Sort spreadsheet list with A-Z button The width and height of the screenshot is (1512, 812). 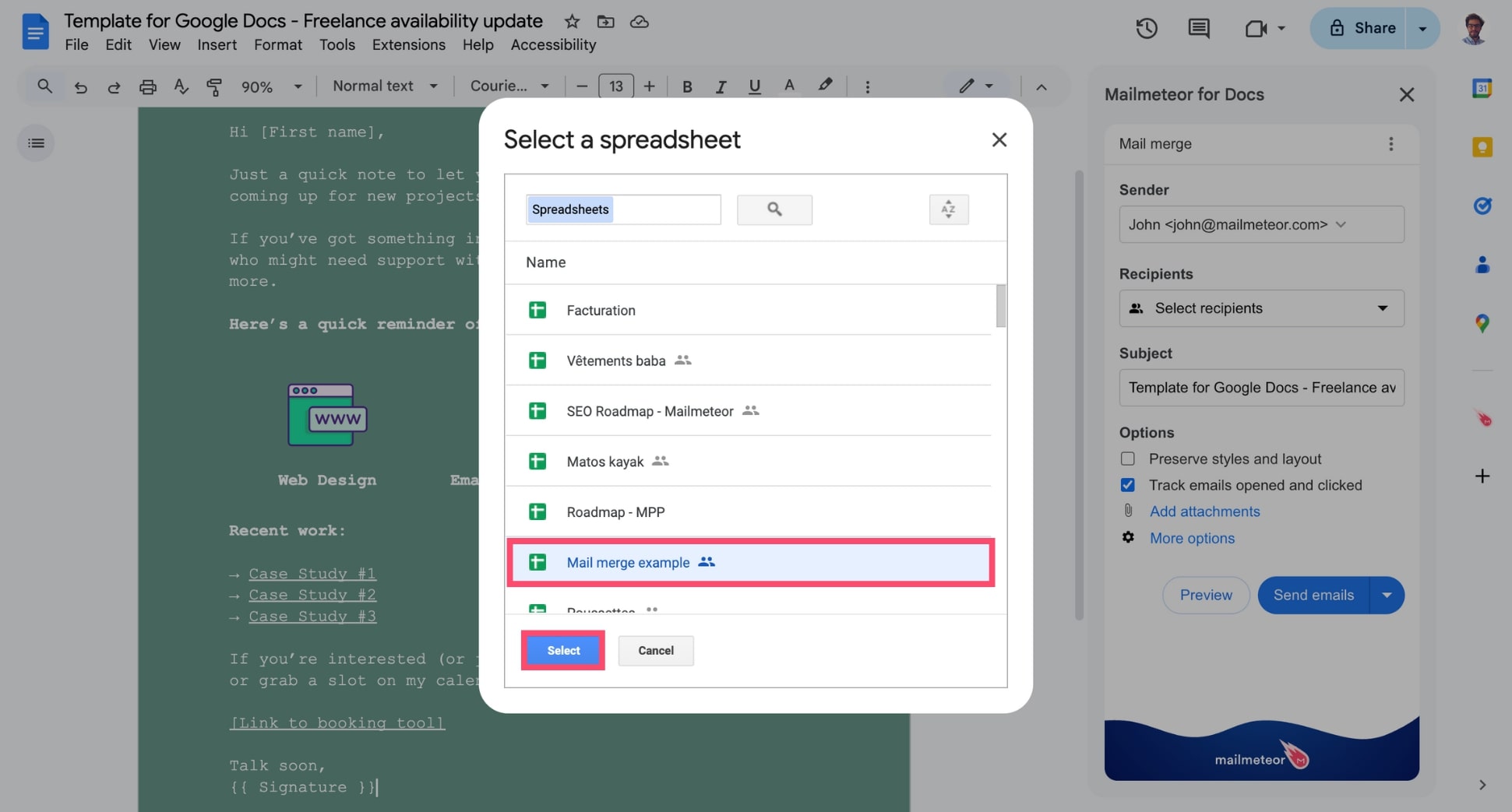948,209
